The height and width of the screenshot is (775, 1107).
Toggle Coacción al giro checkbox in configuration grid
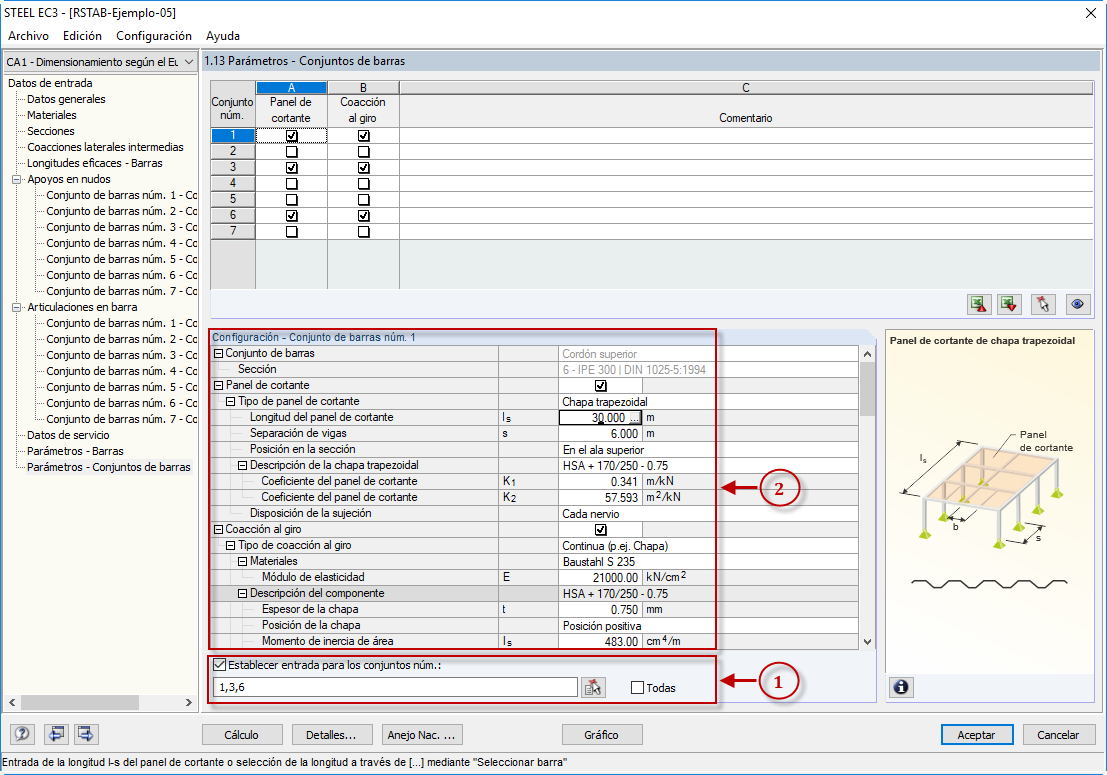coord(601,529)
